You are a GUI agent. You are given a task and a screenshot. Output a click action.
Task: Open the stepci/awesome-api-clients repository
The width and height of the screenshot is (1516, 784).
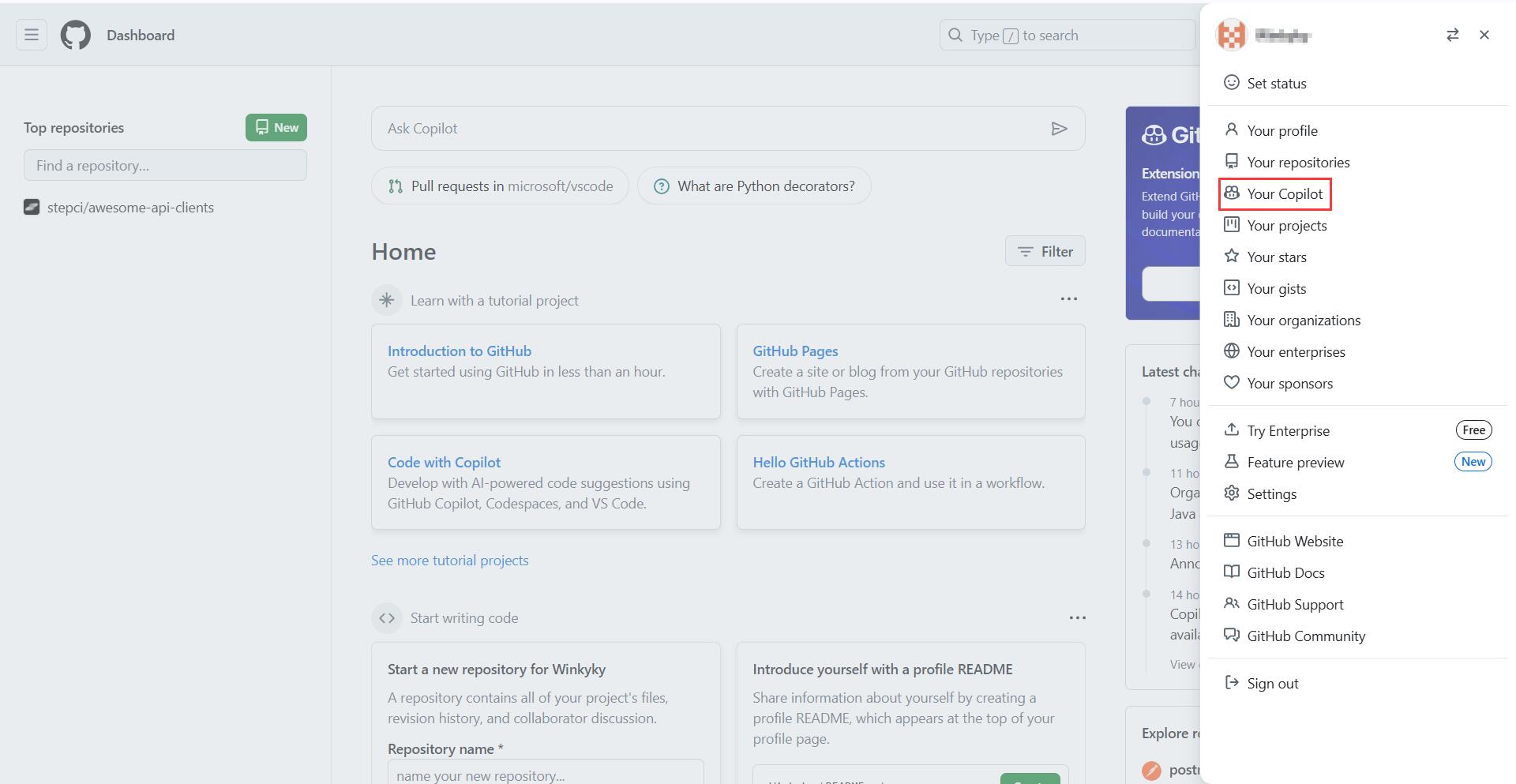[130, 208]
